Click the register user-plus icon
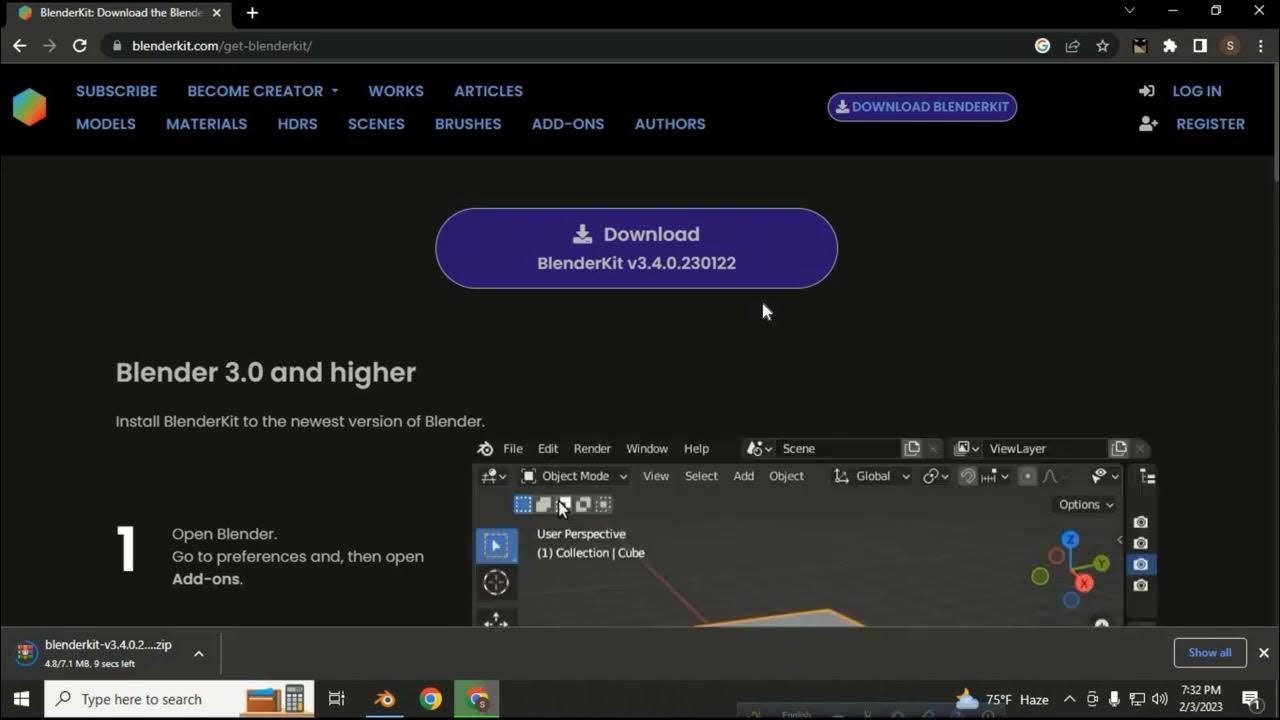The image size is (1280, 720). click(1148, 124)
